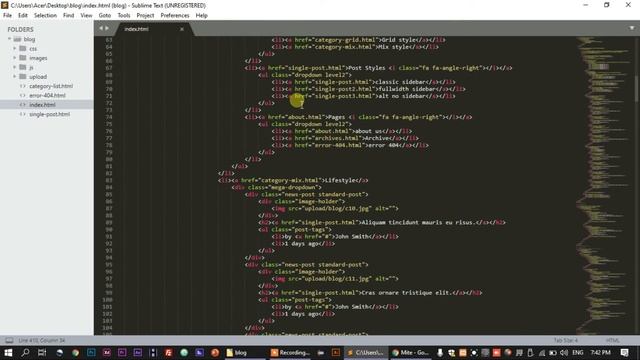Click the css folder icon
This screenshot has height=360, width=640.
(23, 49)
